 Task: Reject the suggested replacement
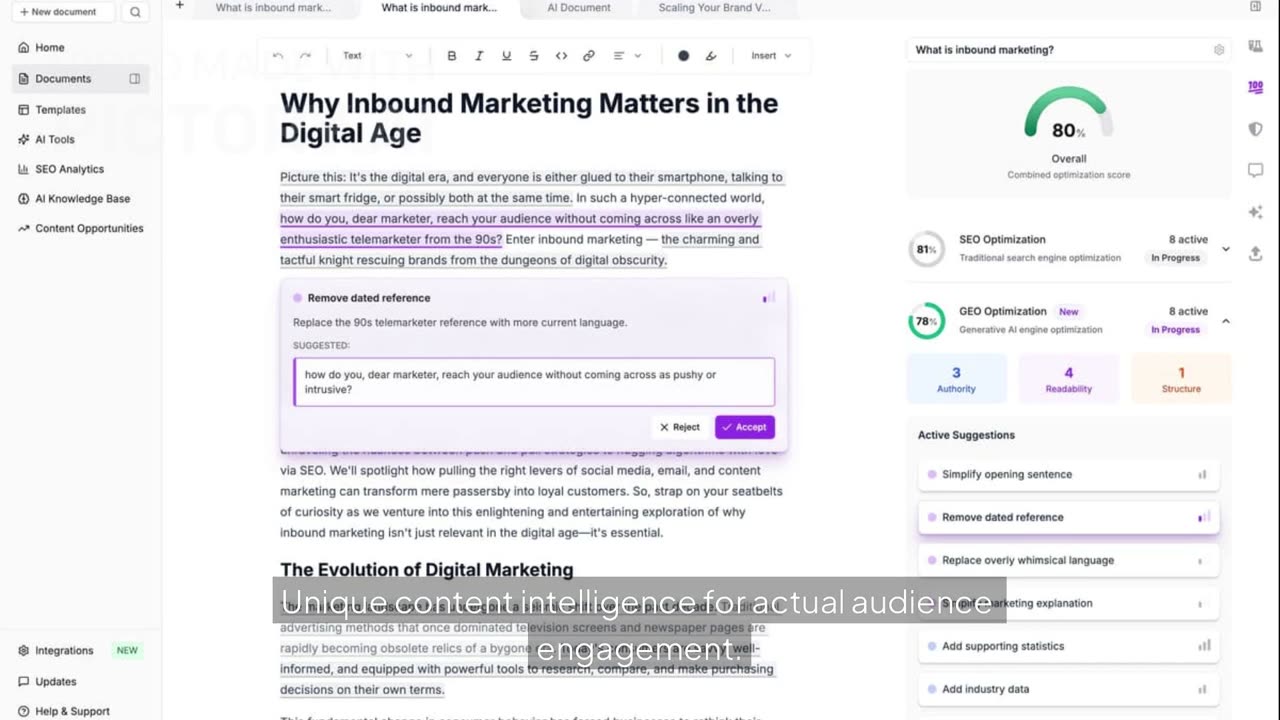point(680,427)
